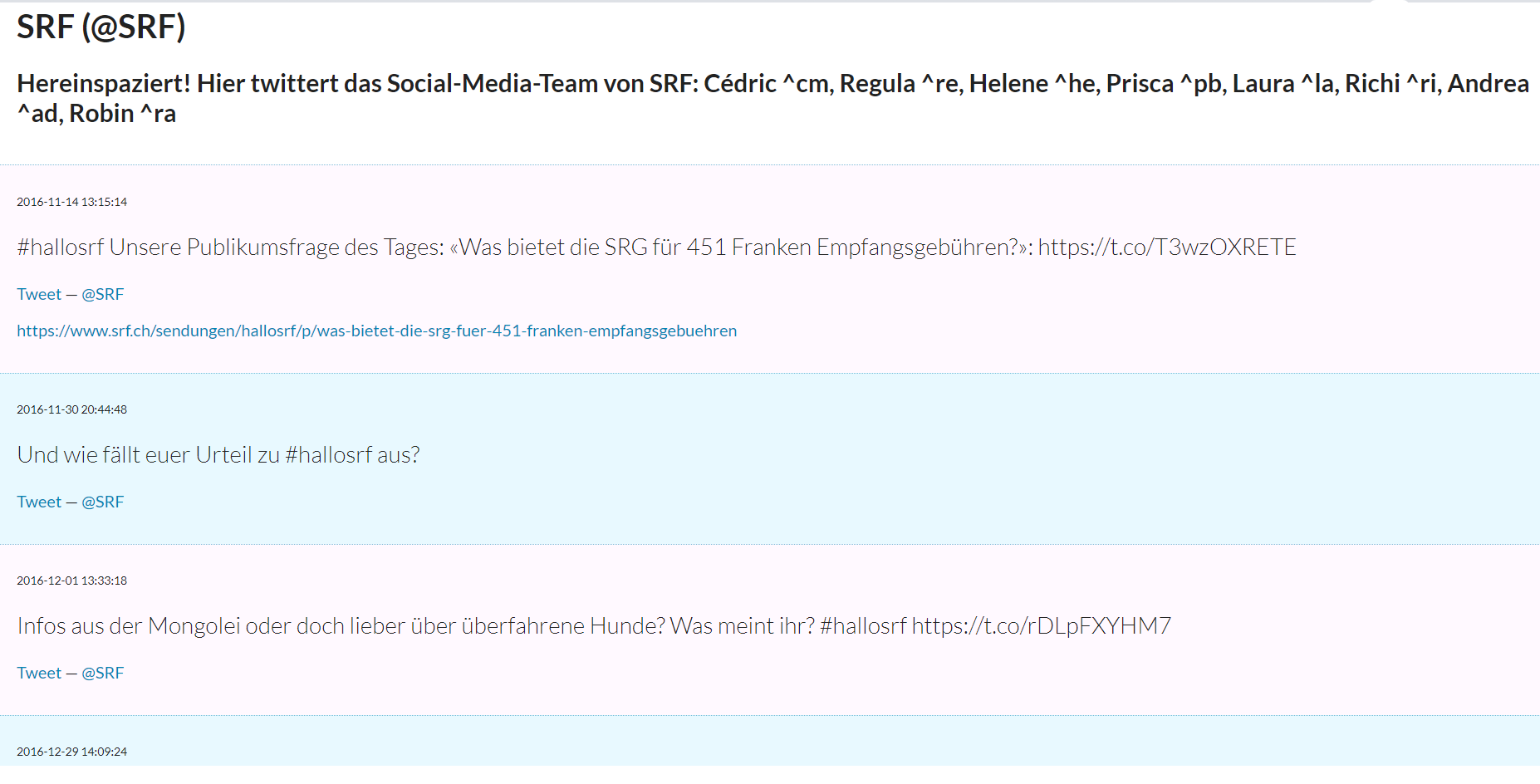This screenshot has height=784, width=1540.
Task: Click the timestamp 2016-12-29 14:09:24
Action: (71, 752)
